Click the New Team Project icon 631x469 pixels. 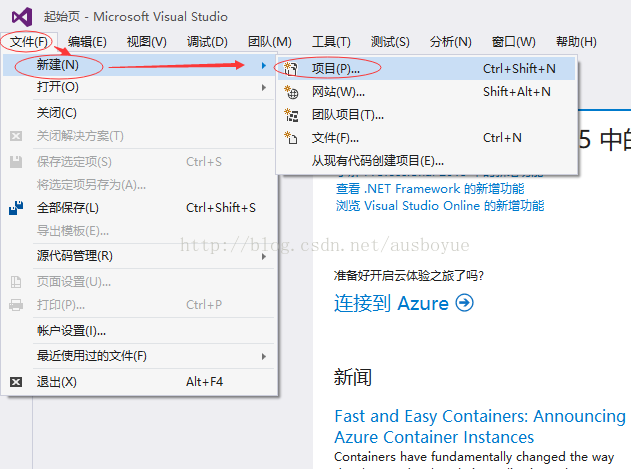click(291, 115)
